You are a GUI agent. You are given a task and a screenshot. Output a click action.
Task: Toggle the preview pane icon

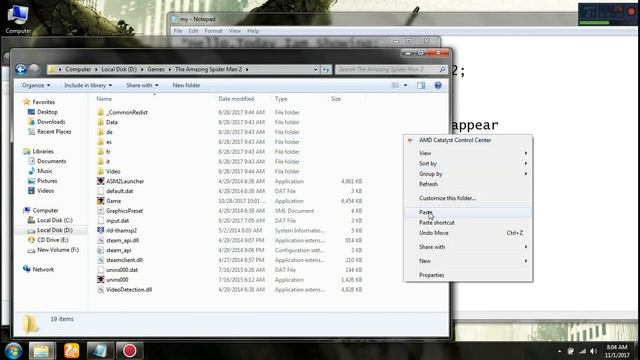tap(421, 85)
